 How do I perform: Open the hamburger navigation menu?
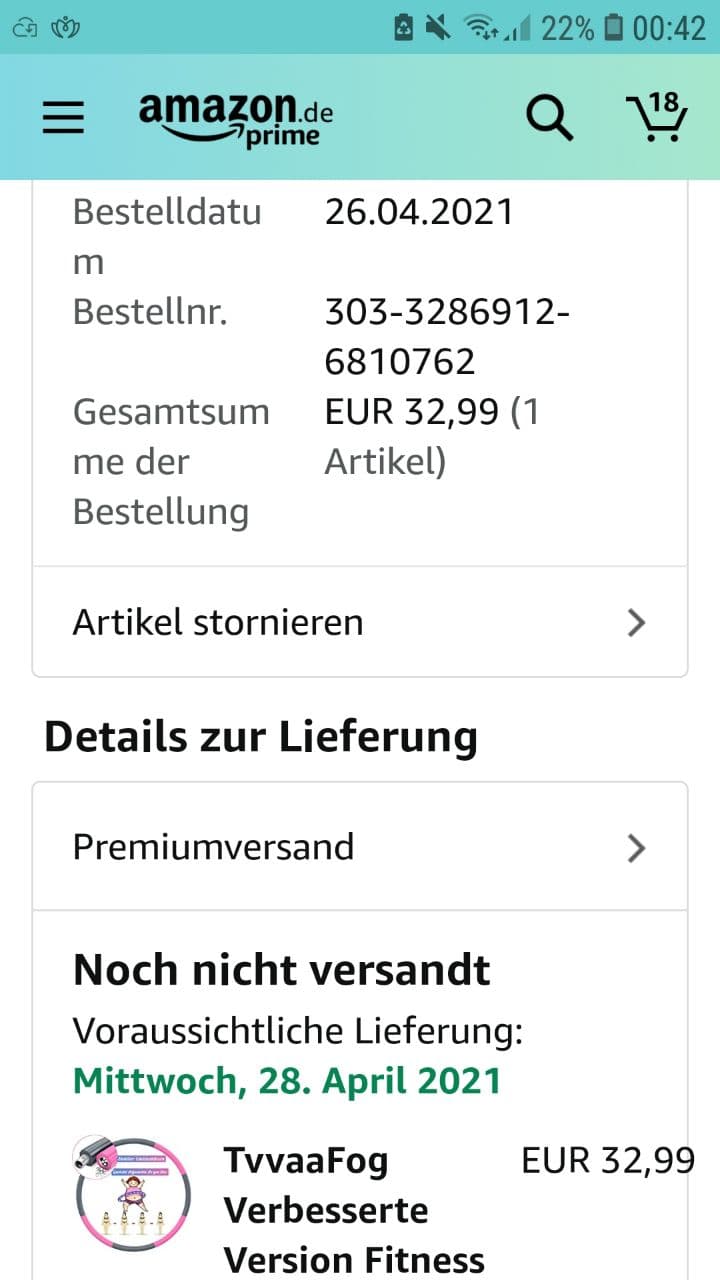(64, 117)
